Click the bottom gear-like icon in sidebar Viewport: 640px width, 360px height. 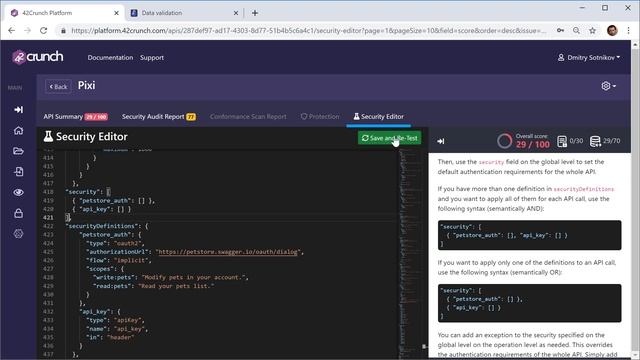click(x=18, y=234)
